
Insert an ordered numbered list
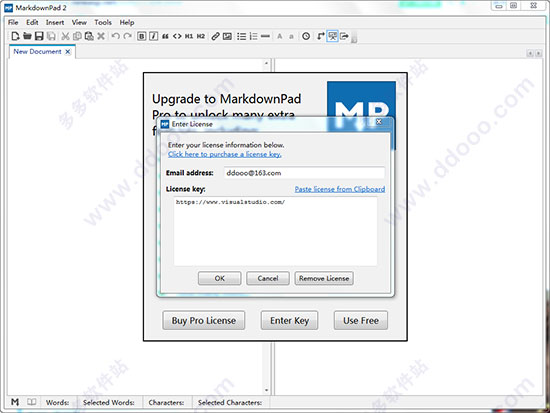tap(253, 36)
